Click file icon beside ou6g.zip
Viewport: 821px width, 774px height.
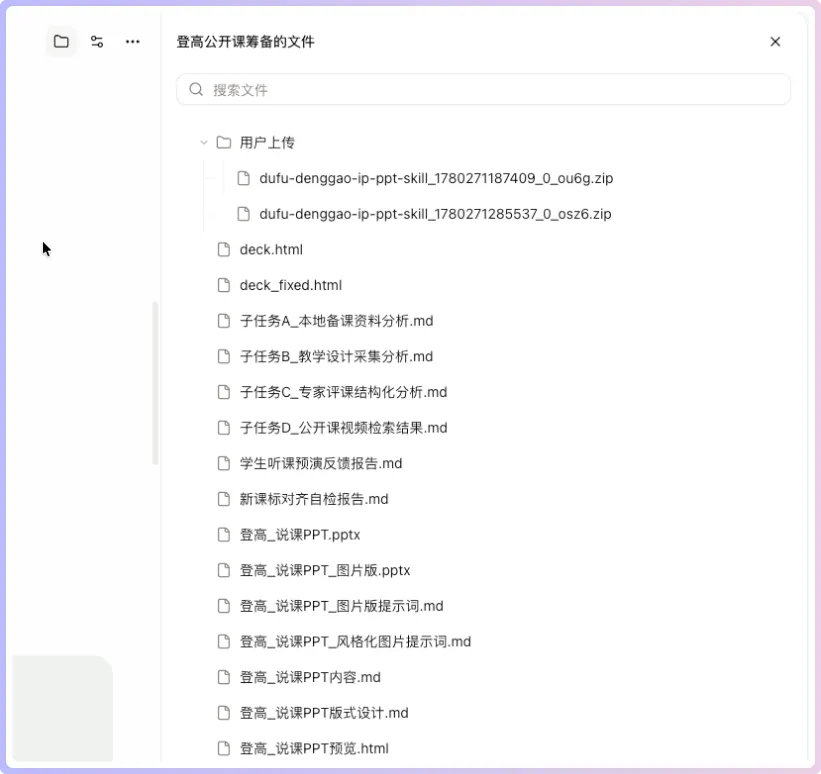tap(243, 178)
